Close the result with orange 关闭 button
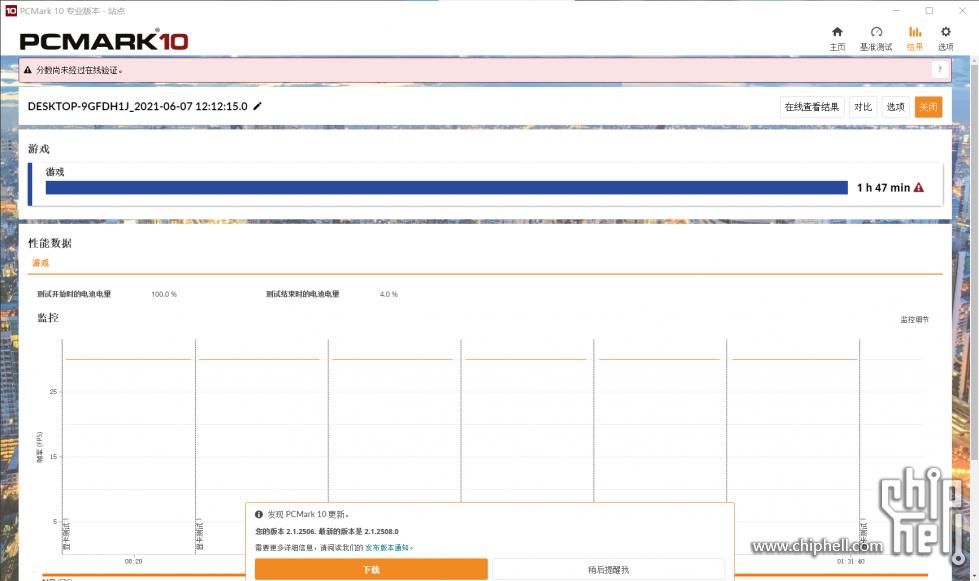The image size is (979, 581). [x=928, y=107]
